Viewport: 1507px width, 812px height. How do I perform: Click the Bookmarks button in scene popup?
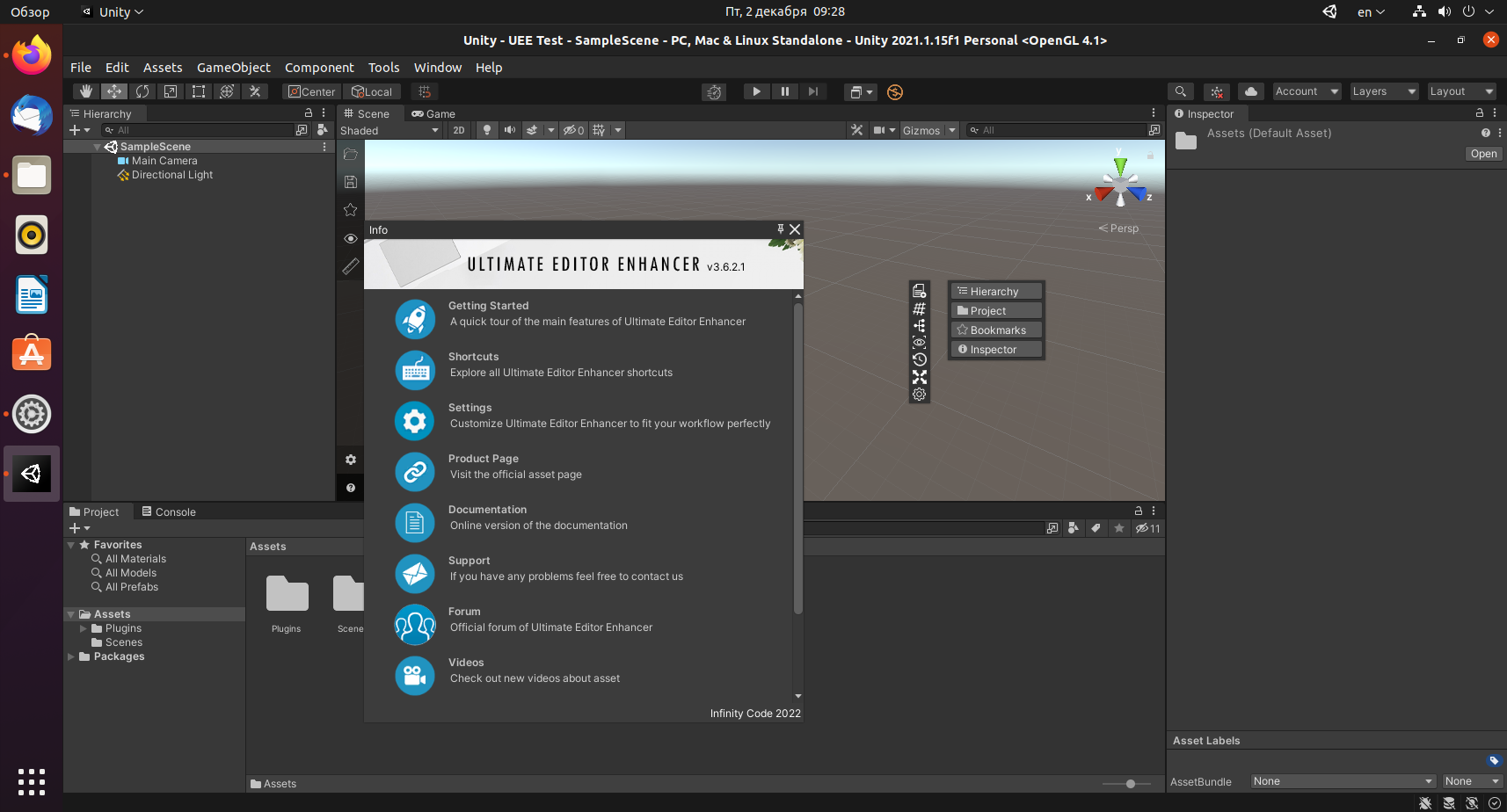(996, 330)
